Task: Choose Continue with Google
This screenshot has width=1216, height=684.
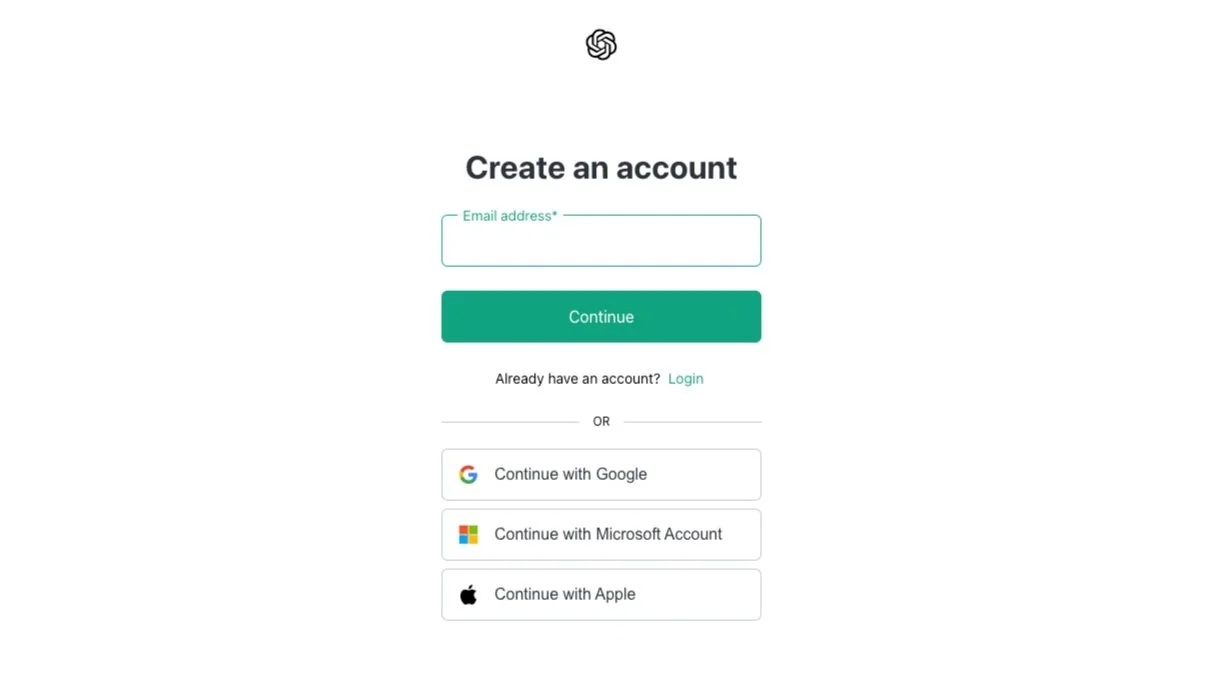Action: [x=600, y=474]
